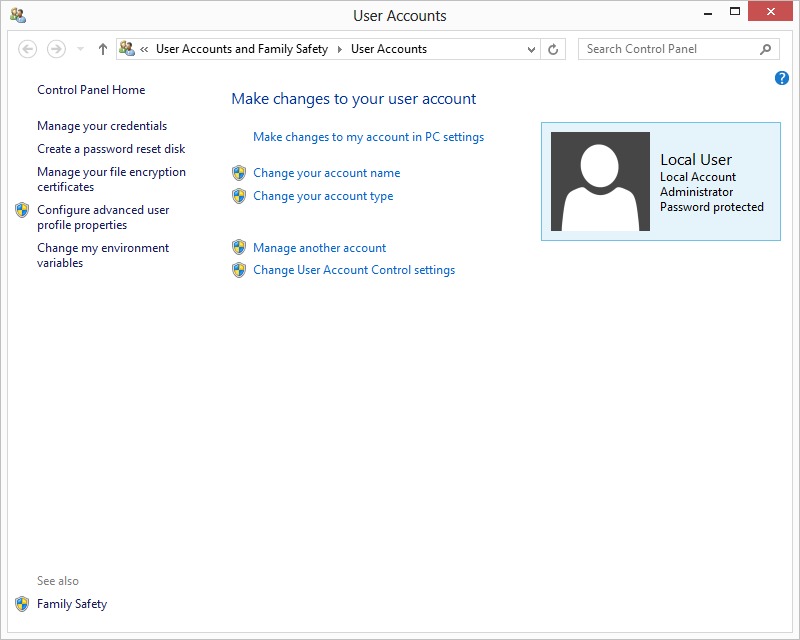Click the User Accounts icon in the title bar

tap(17, 15)
